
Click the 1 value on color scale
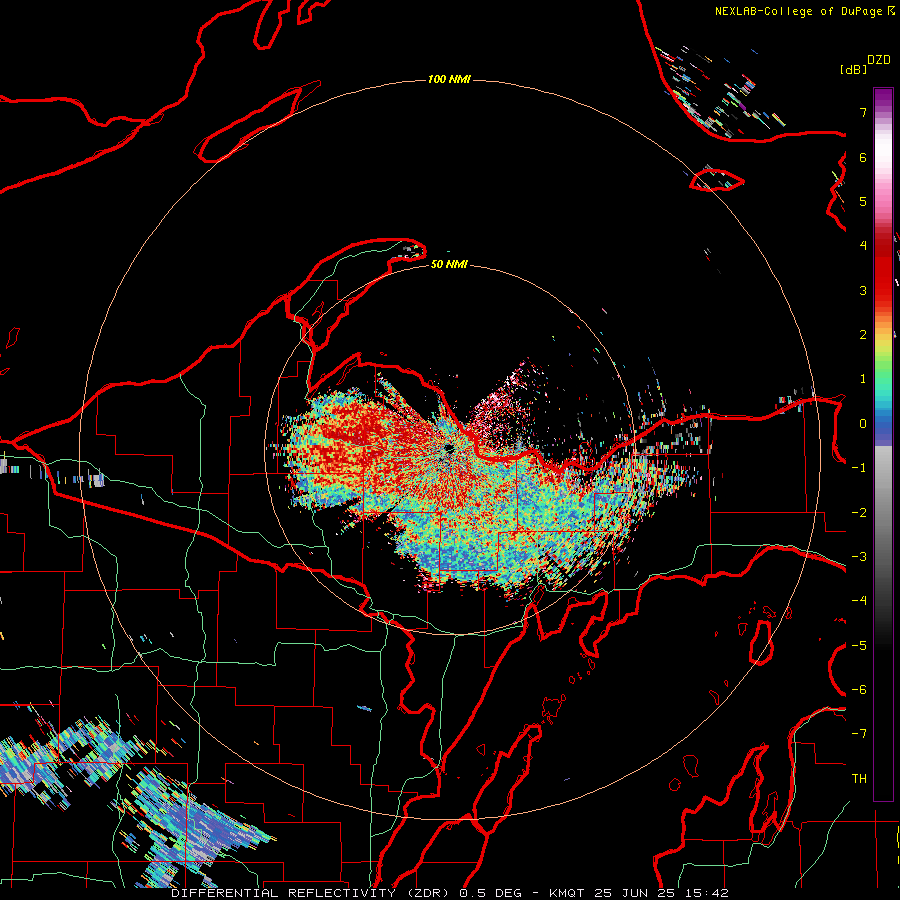[863, 379]
